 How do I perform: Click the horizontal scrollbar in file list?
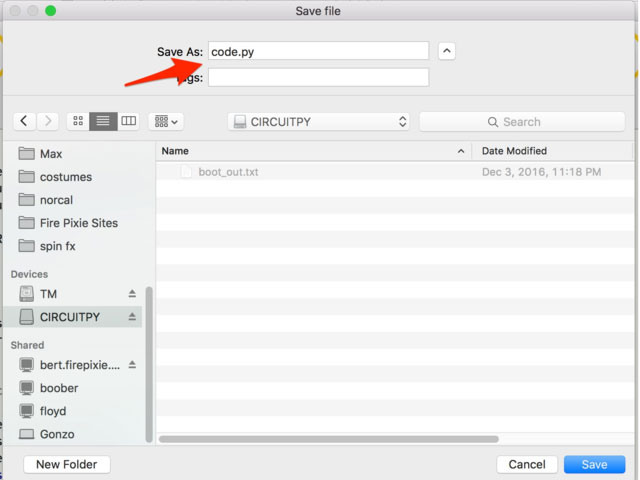pyautogui.click(x=328, y=438)
